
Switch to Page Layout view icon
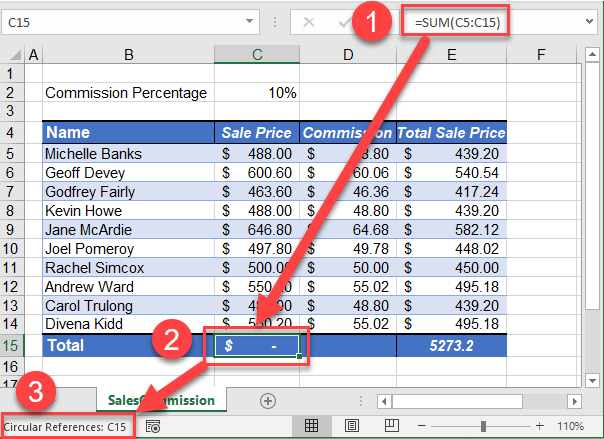pyautogui.click(x=352, y=426)
